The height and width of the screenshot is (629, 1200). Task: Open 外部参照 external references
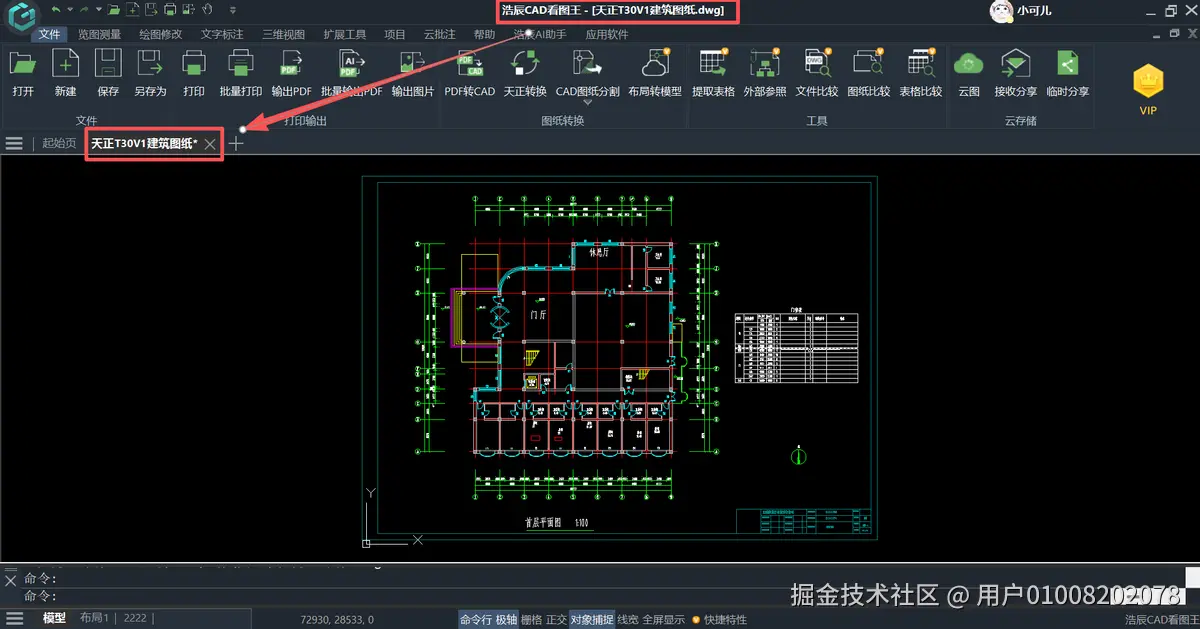pyautogui.click(x=765, y=73)
